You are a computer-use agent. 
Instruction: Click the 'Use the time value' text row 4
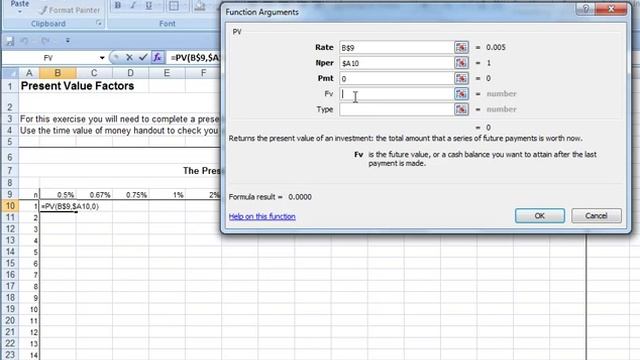[x=119, y=131]
